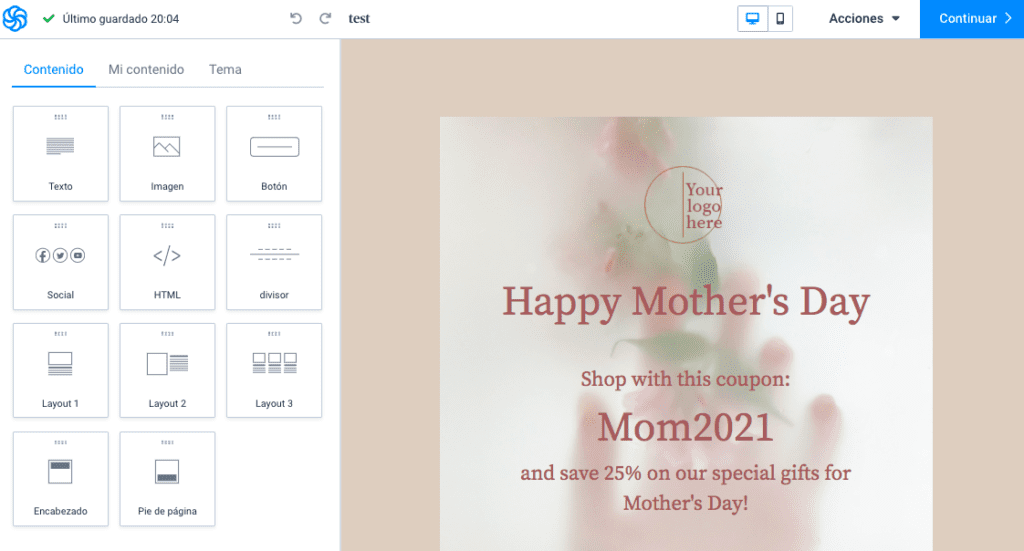Choose the Botón content block
Screen dimensions: 1024x551
tap(274, 153)
